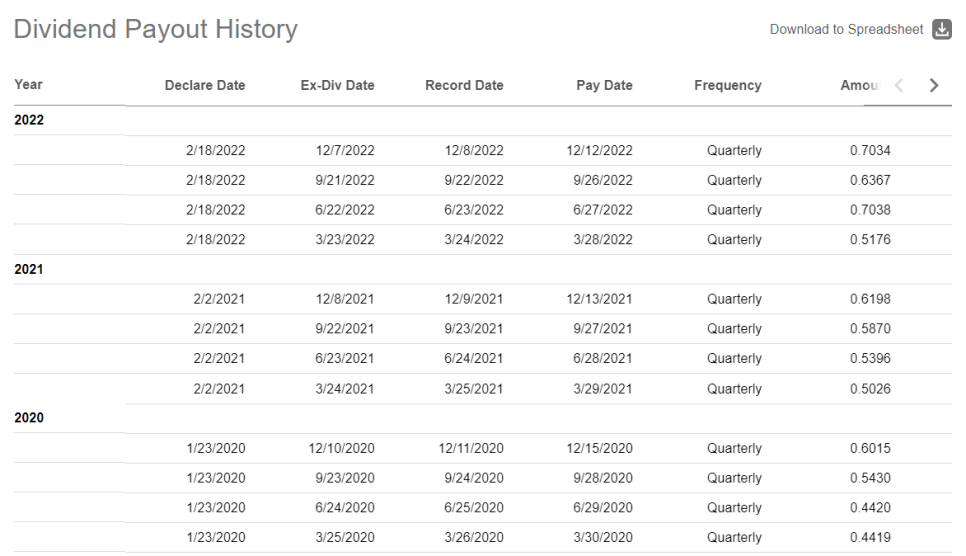Select ex-div date 12/10/2020
The width and height of the screenshot is (966, 556).
pyautogui.click(x=341, y=448)
